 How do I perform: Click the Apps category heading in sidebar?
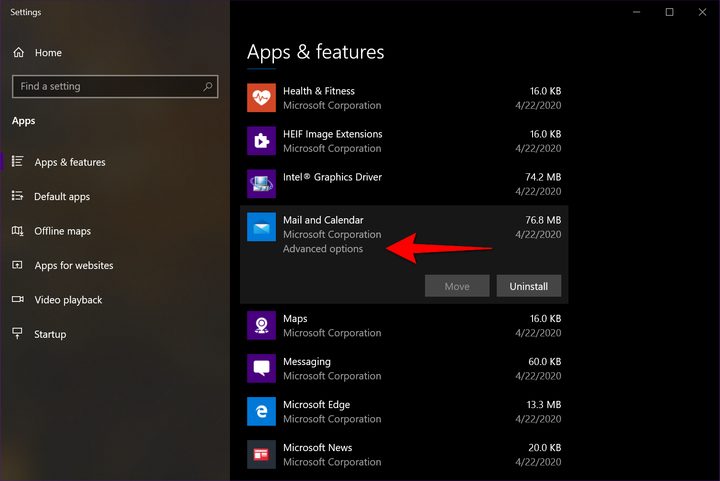23,121
